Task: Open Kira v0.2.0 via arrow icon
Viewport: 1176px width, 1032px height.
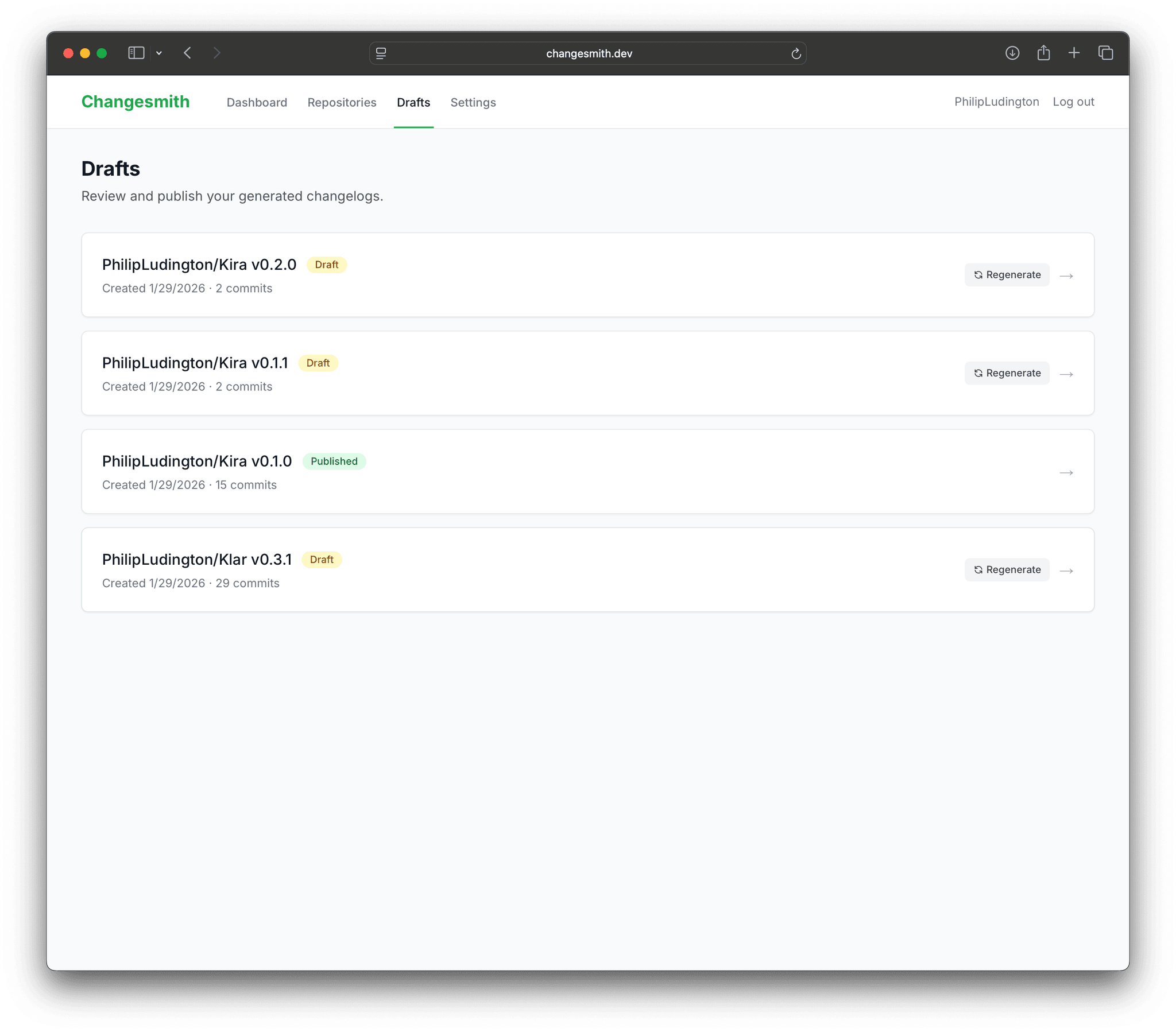Action: (x=1066, y=276)
